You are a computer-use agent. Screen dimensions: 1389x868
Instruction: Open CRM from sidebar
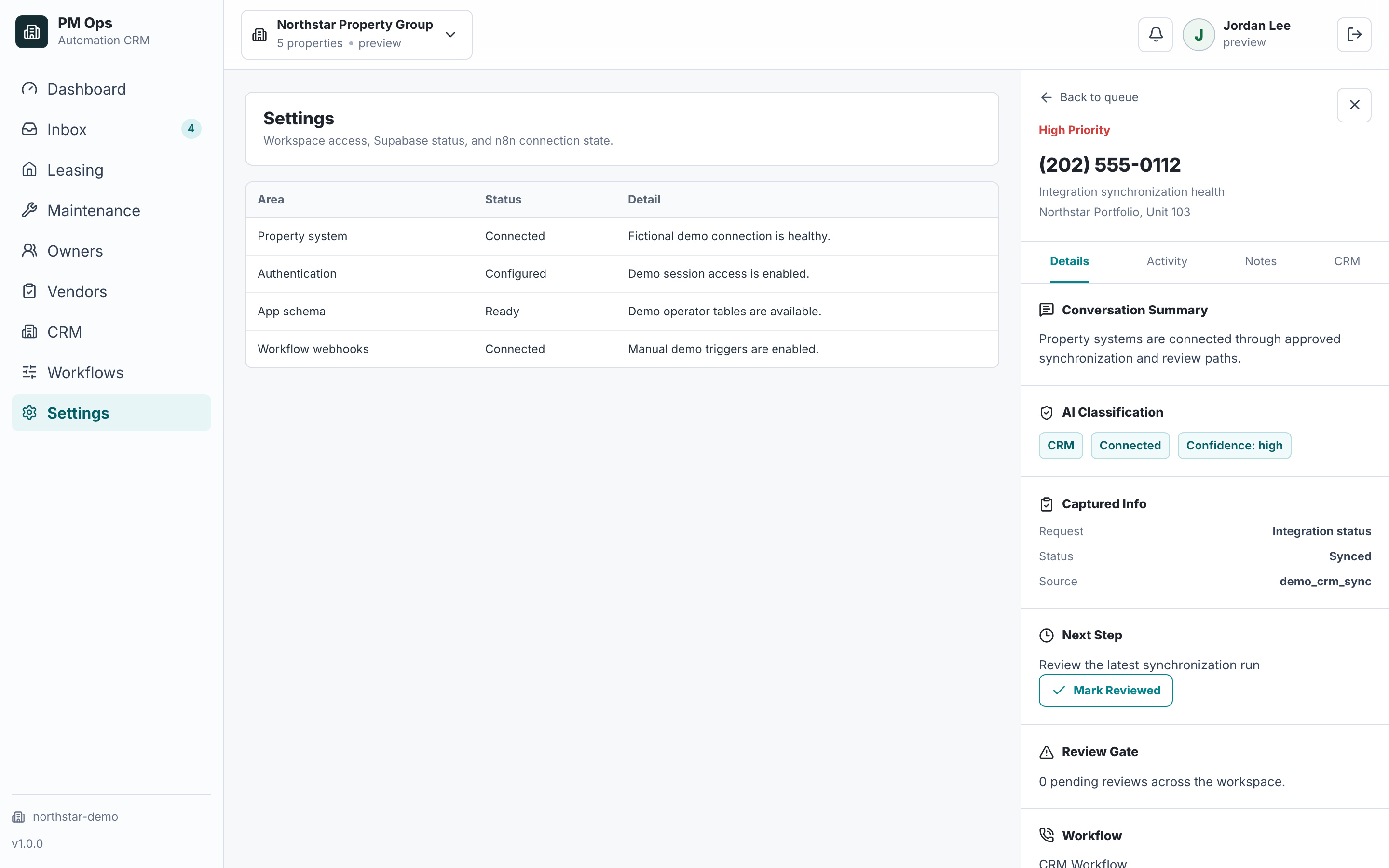[111, 332]
